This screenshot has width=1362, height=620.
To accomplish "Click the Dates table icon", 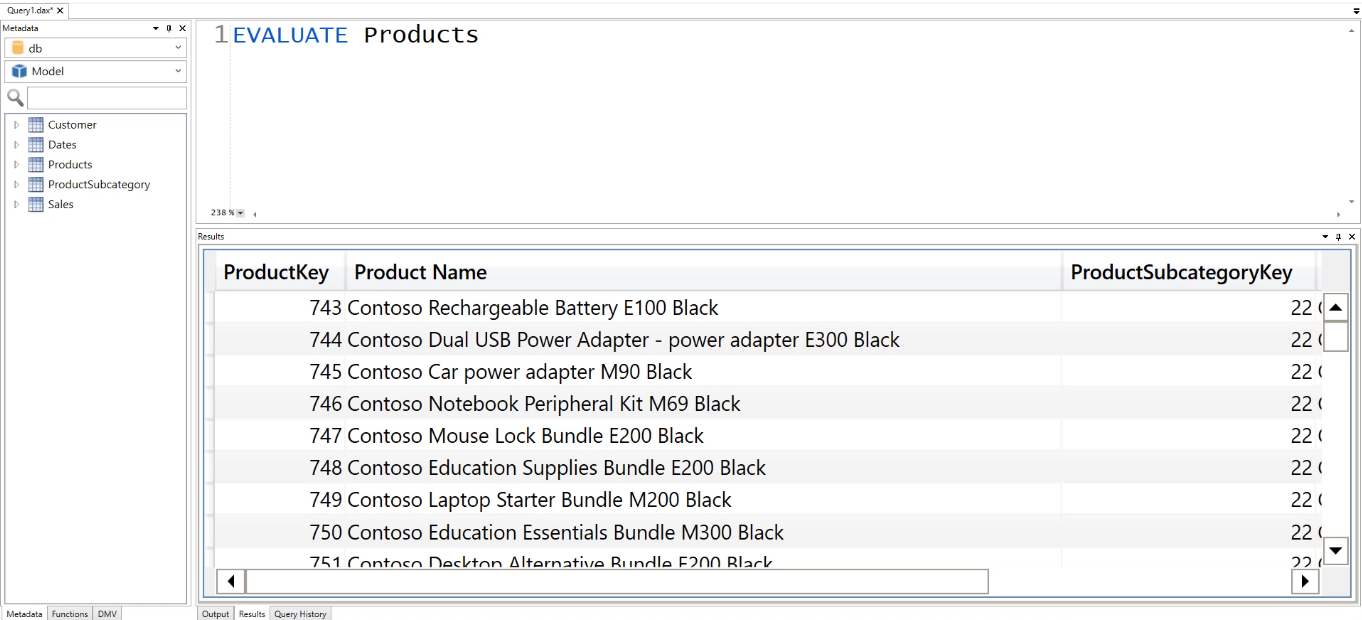I will coord(36,145).
